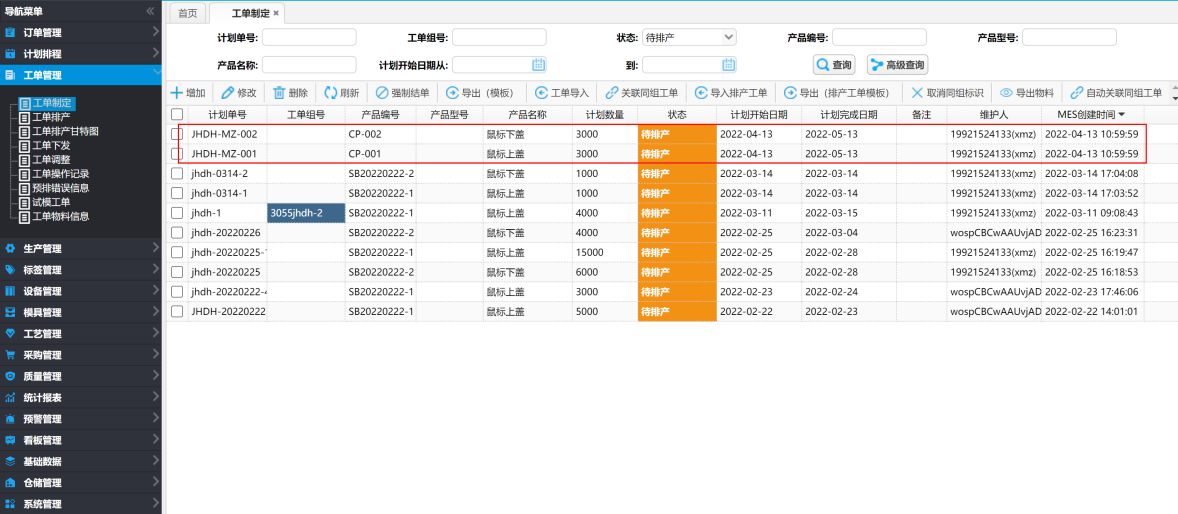Expand the 工艺管理 menu chevron
This screenshot has width=1178, height=514.
[155, 332]
